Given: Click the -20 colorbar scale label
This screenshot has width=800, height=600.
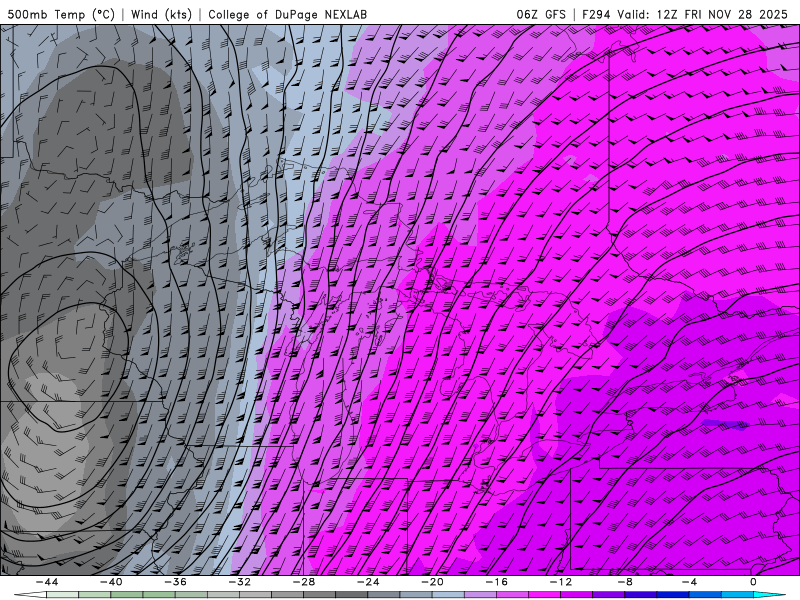Looking at the screenshot, I should (432, 582).
